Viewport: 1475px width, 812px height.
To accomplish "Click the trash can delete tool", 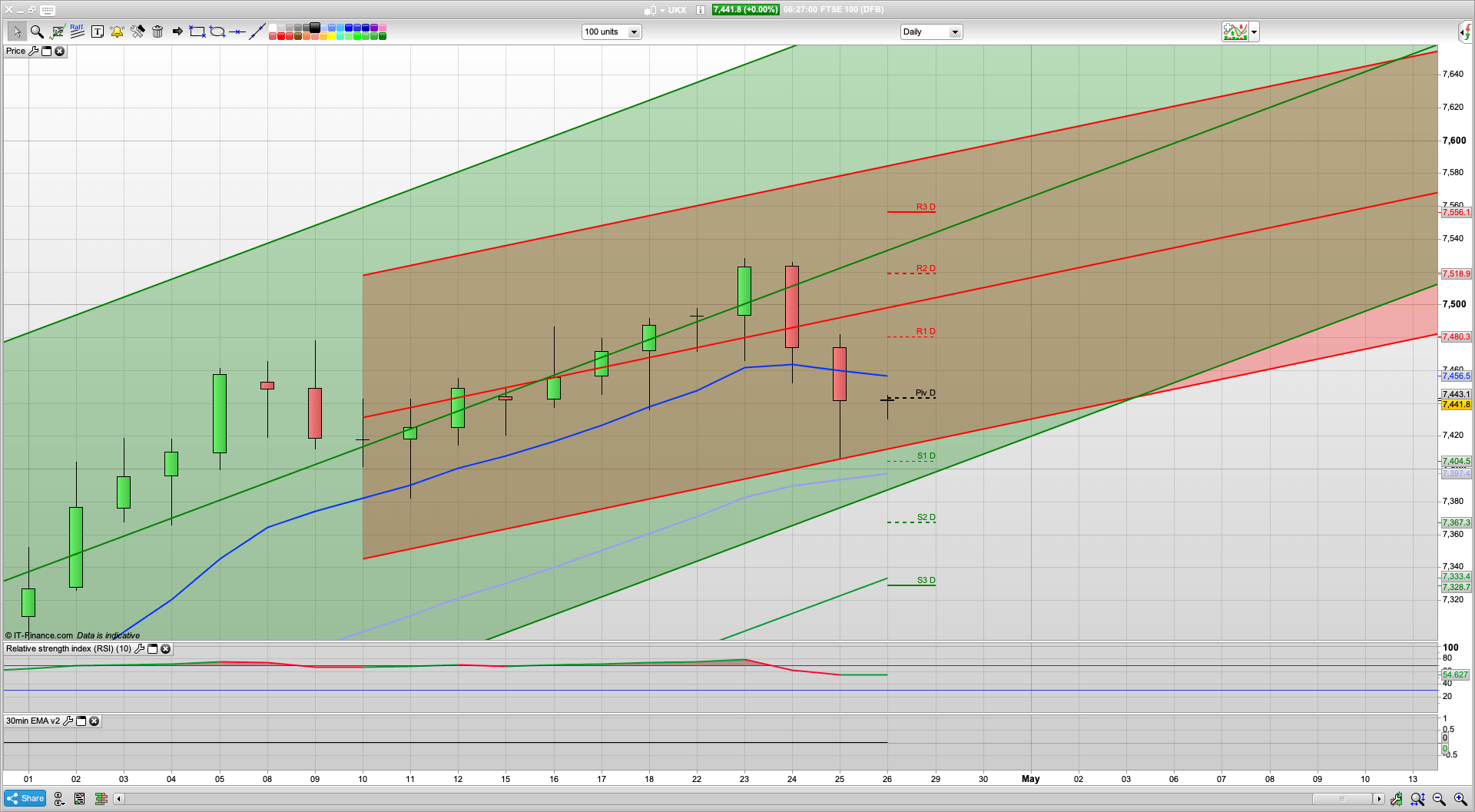I will coord(157,31).
